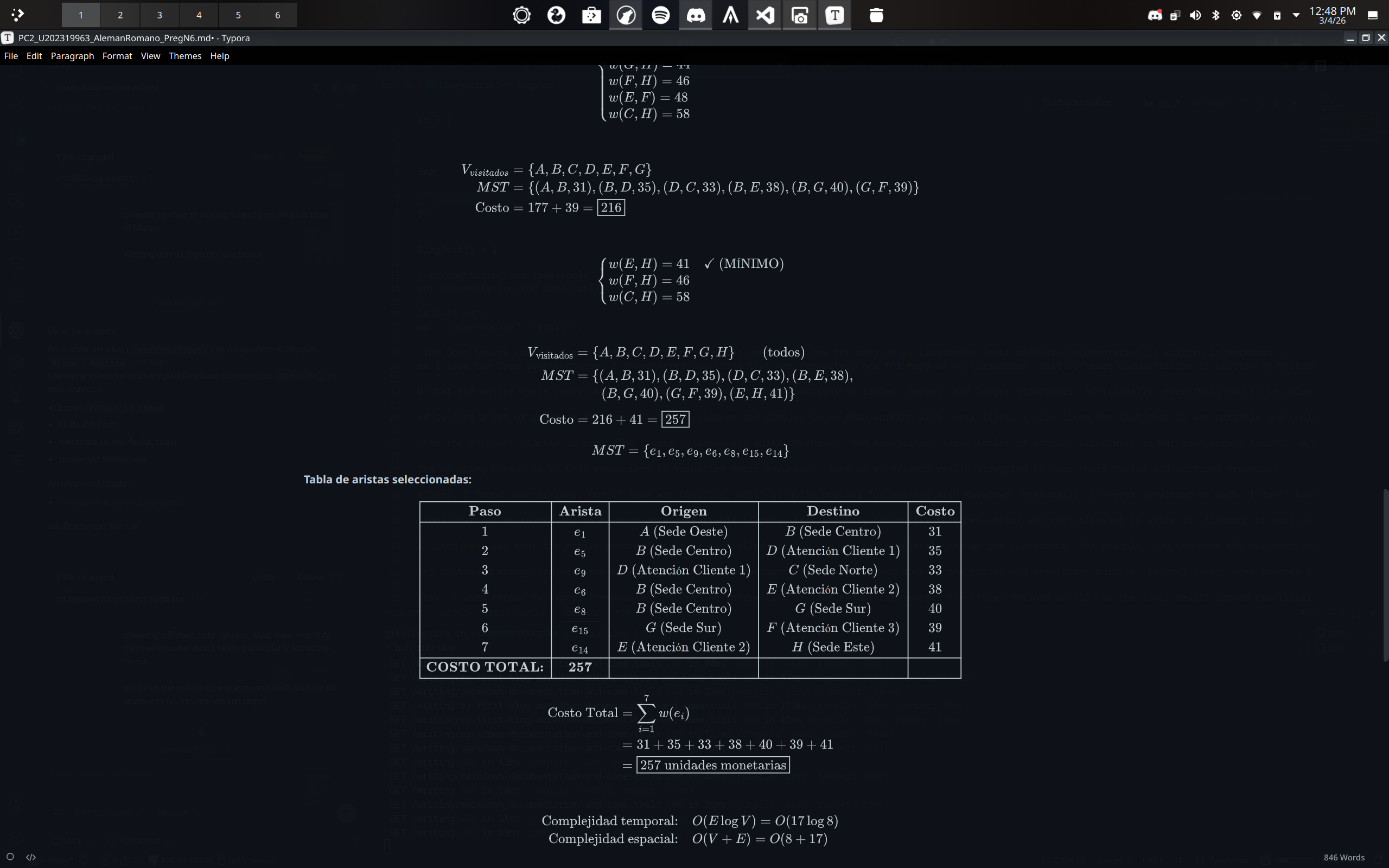
Task: Open Discord from the top panel
Action: click(696, 15)
